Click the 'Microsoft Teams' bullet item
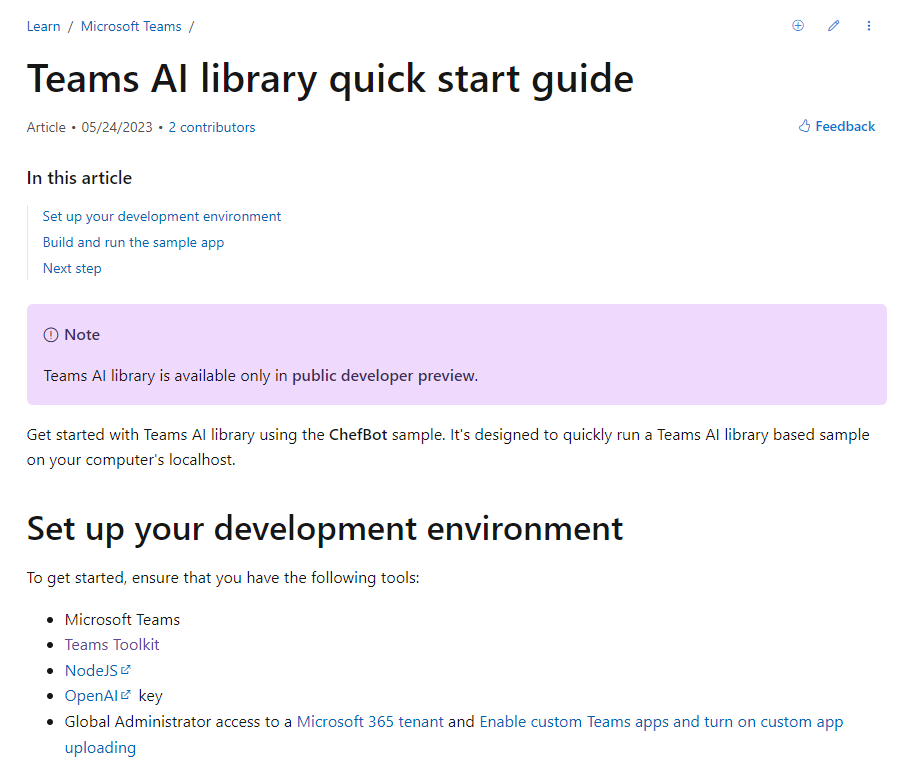The image size is (921, 775). pyautogui.click(x=122, y=619)
